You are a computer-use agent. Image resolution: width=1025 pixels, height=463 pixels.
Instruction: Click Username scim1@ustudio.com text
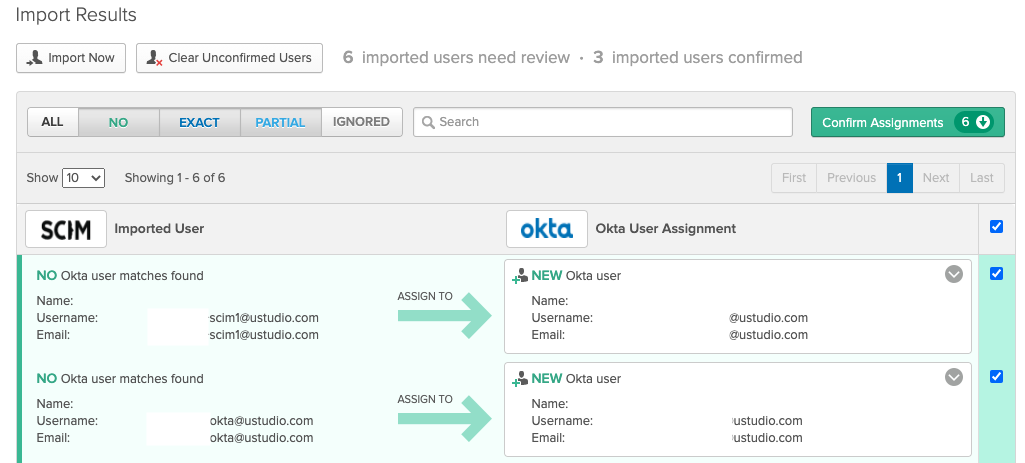coord(263,318)
